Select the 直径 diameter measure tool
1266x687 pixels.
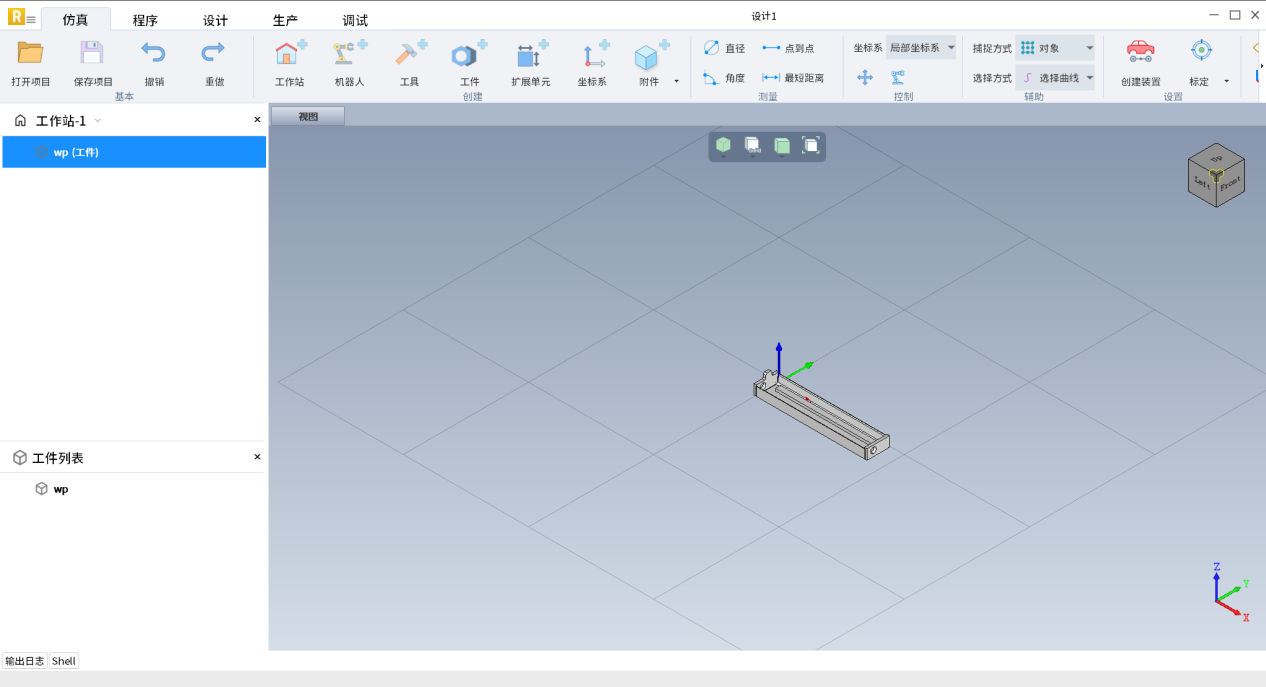pyautogui.click(x=724, y=48)
